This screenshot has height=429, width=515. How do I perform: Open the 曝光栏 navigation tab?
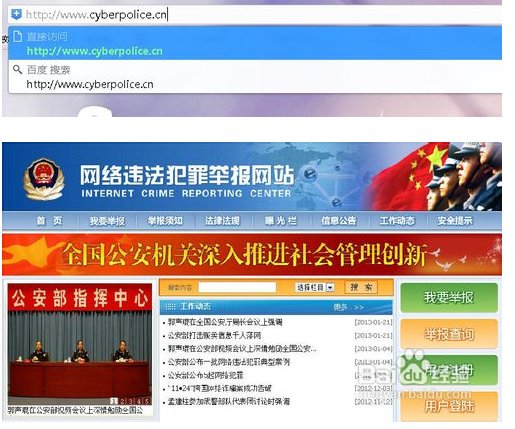pyautogui.click(x=280, y=221)
